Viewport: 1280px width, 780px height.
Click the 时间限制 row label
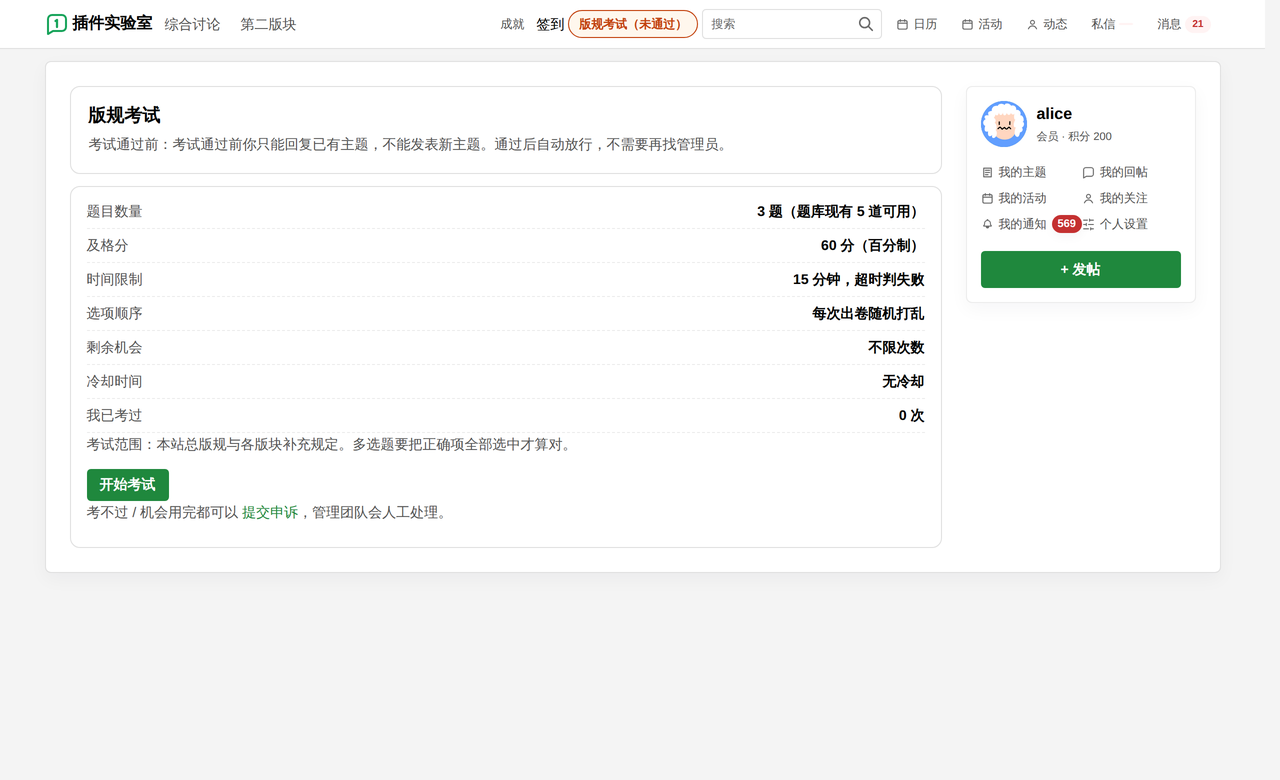[115, 280]
